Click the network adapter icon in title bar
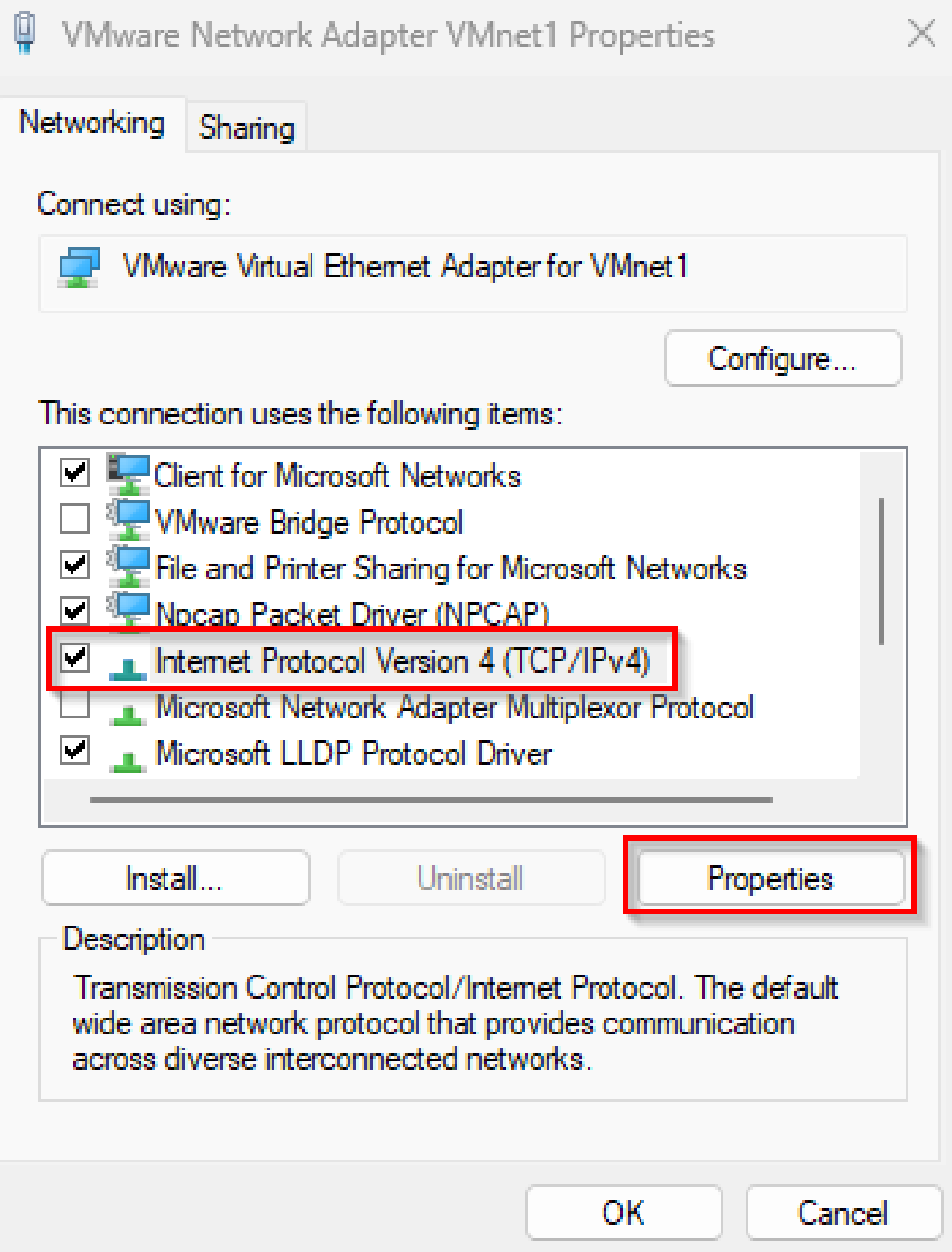This screenshot has height=1252, width=952. coord(24,33)
